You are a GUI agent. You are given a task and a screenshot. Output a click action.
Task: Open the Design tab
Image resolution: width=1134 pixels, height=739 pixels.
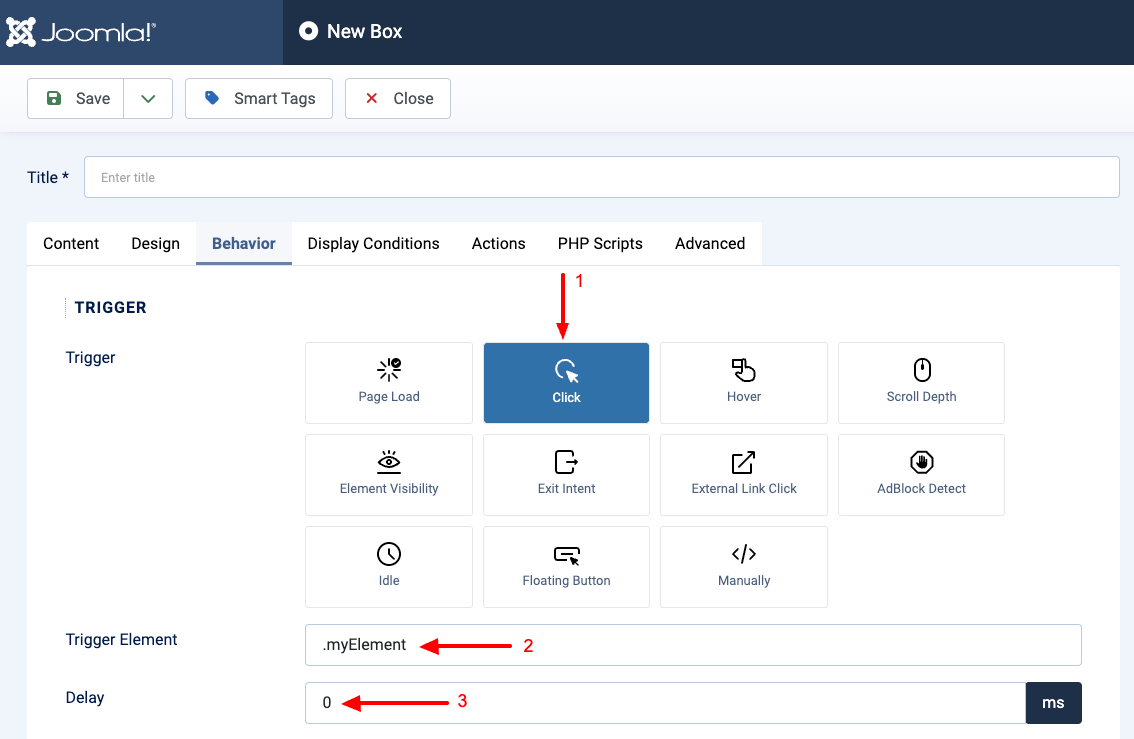click(155, 244)
